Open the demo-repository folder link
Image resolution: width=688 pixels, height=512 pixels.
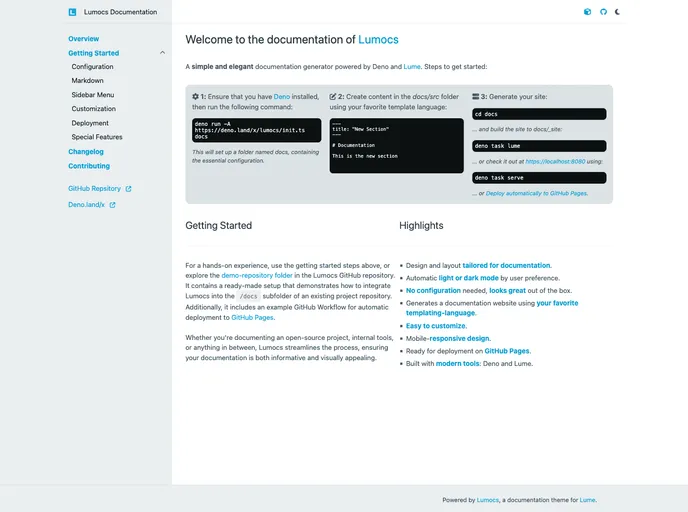257,276
